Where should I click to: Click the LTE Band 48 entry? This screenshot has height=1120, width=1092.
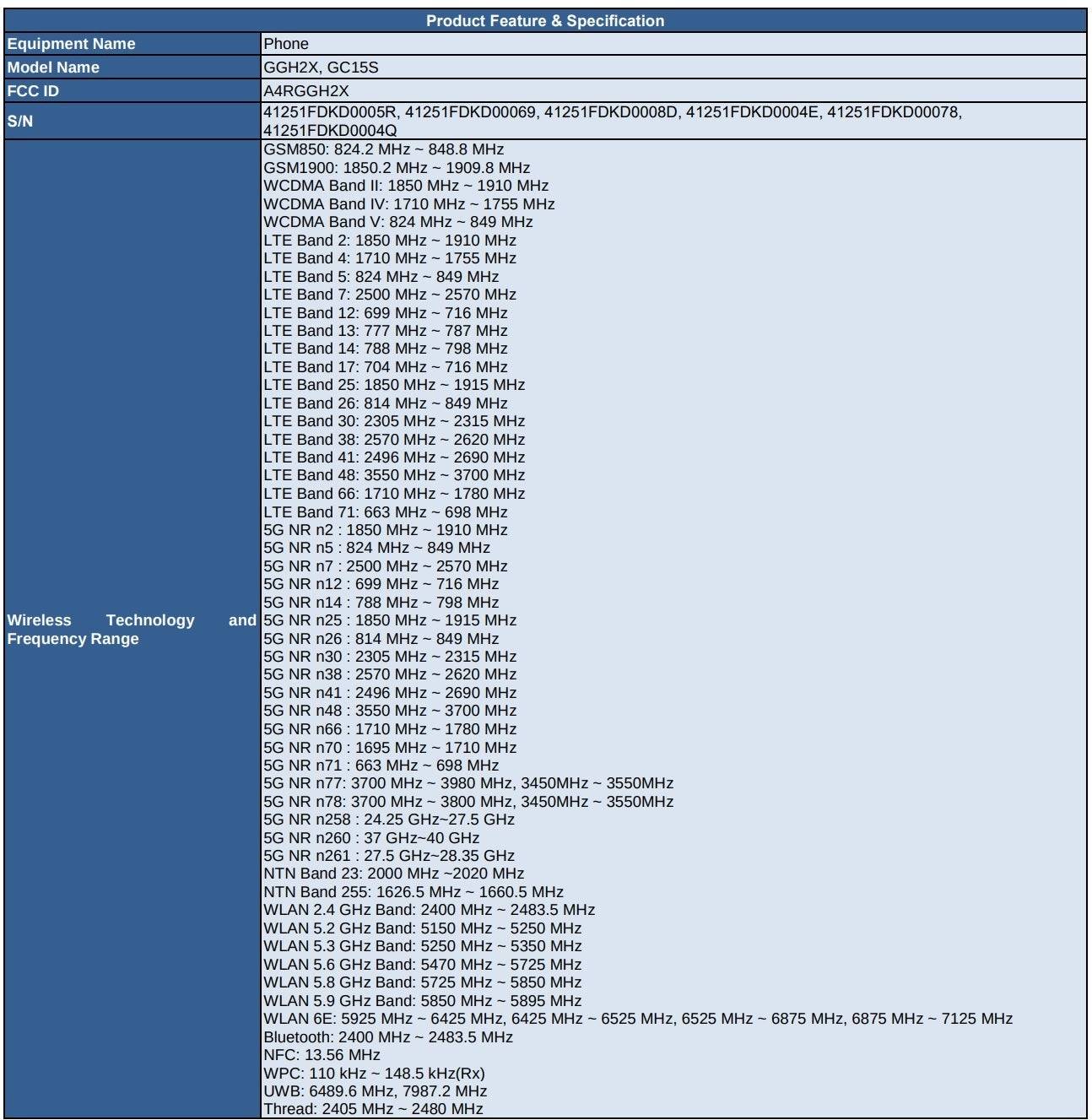394,475
